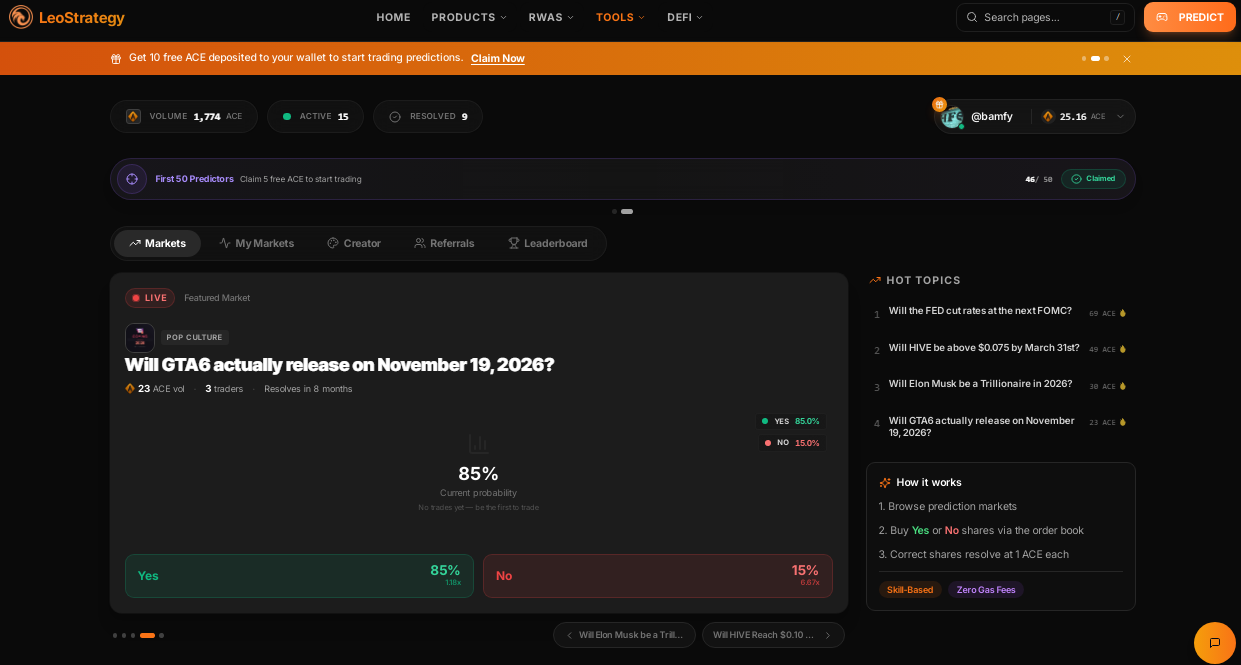
Task: Click the orange PREDICT button
Action: (1190, 17)
